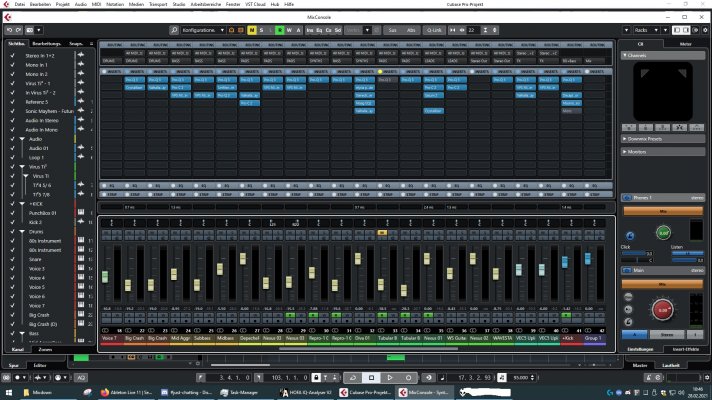Deactivate all mute states with yellow M
The height and width of the screenshot is (400, 712).
click(x=252, y=30)
